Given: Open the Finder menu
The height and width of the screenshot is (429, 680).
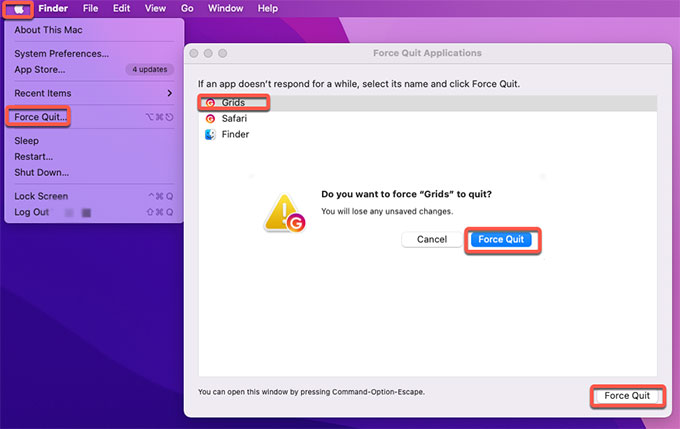Looking at the screenshot, I should 53,8.
